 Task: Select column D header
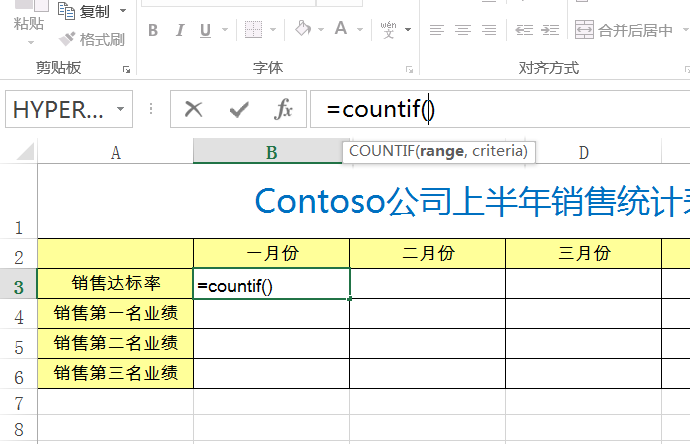(x=584, y=152)
